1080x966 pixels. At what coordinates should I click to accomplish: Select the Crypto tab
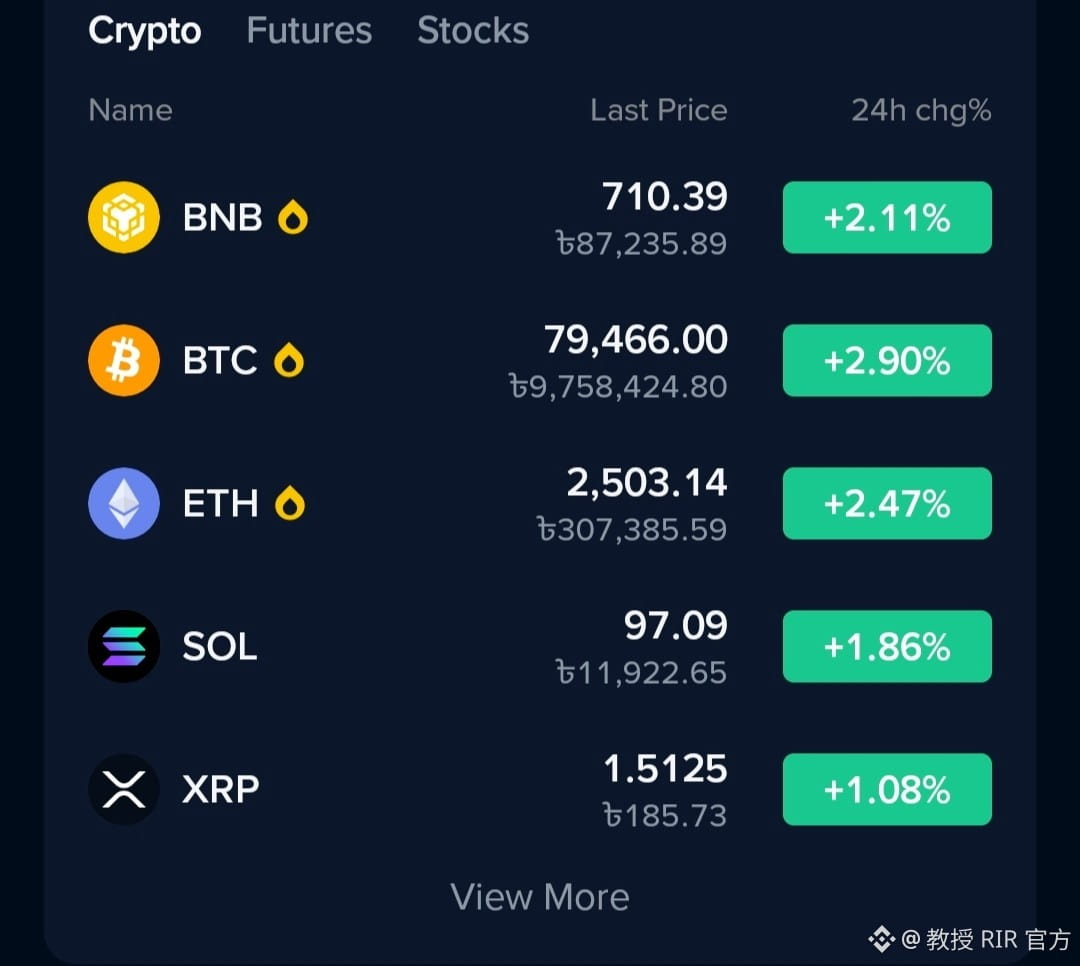coord(145,32)
